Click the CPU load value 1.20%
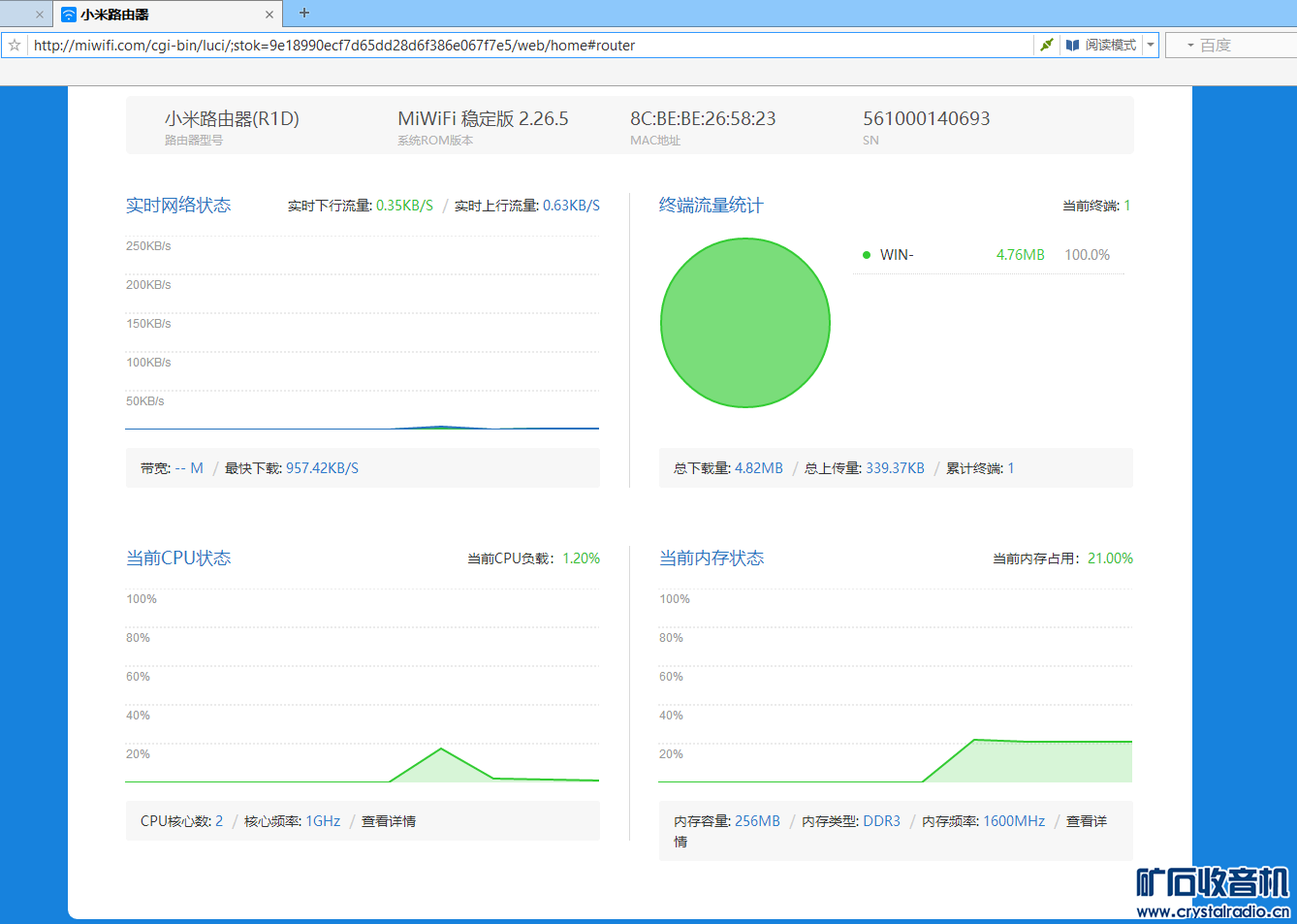 581,558
